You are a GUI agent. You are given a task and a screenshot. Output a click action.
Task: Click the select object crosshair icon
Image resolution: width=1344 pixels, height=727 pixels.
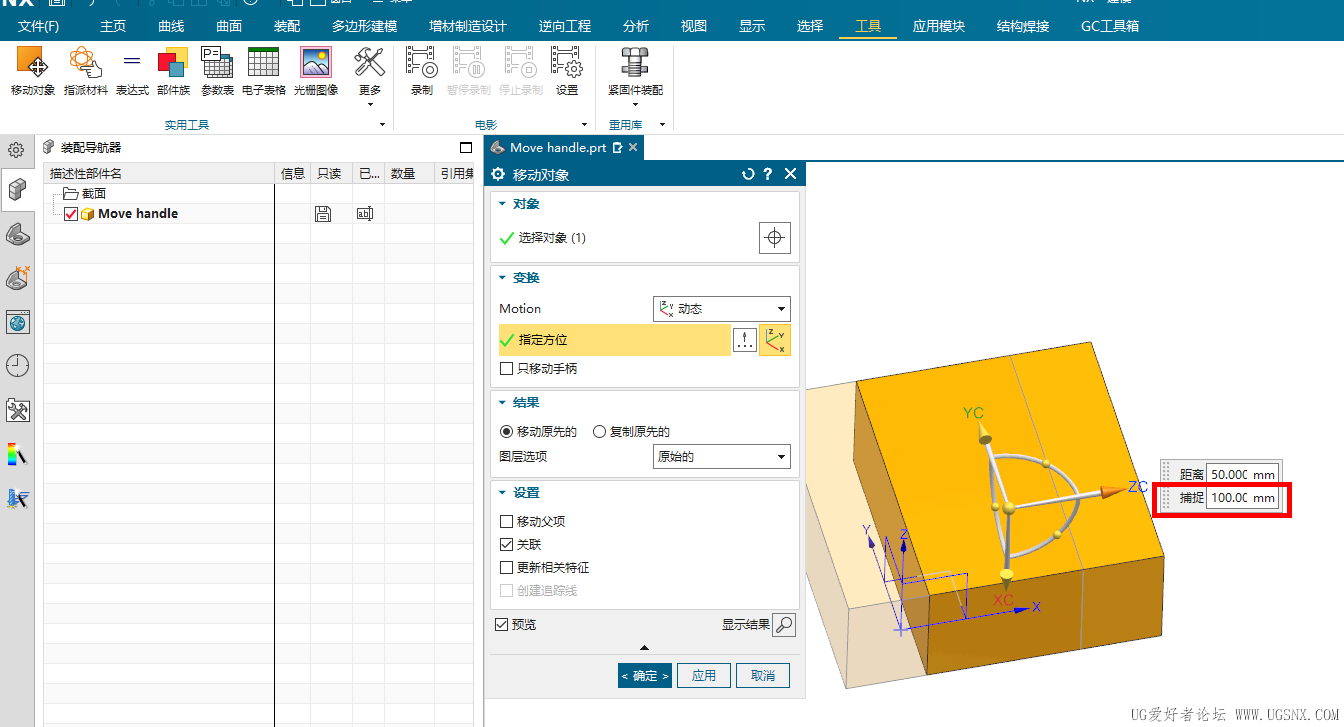click(775, 238)
